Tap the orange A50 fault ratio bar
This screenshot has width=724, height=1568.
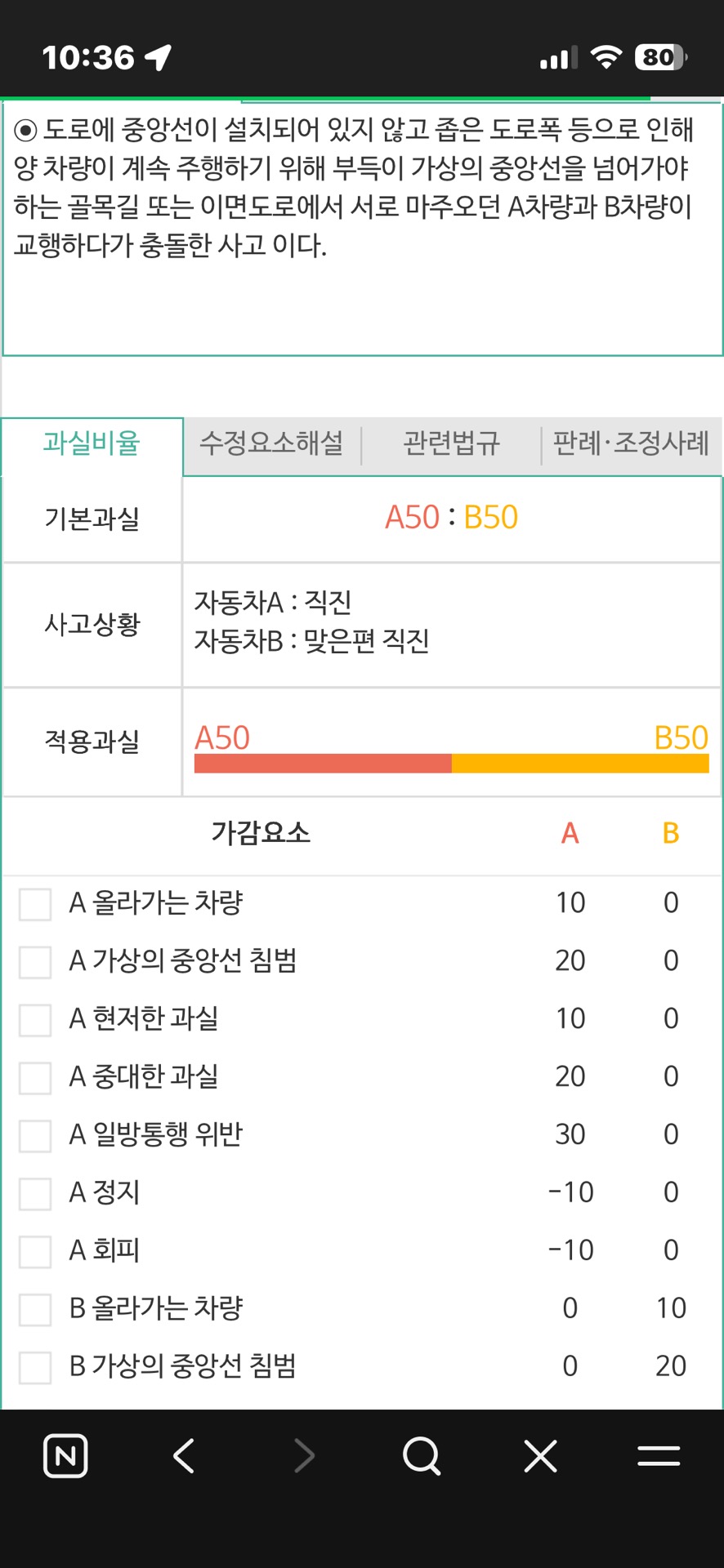323,764
